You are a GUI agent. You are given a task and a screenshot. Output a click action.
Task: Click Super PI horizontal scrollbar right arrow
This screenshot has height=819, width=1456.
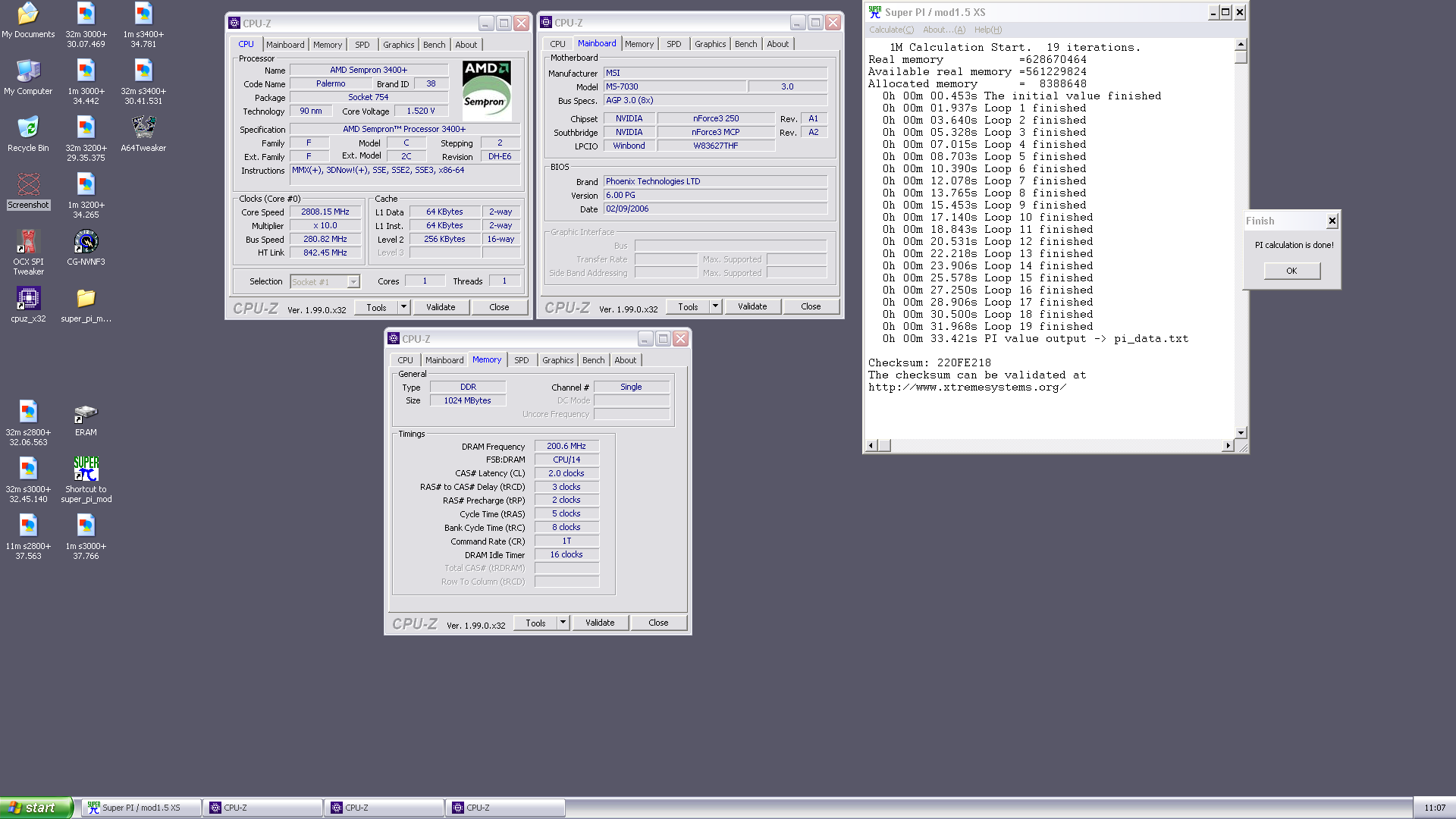1228,446
